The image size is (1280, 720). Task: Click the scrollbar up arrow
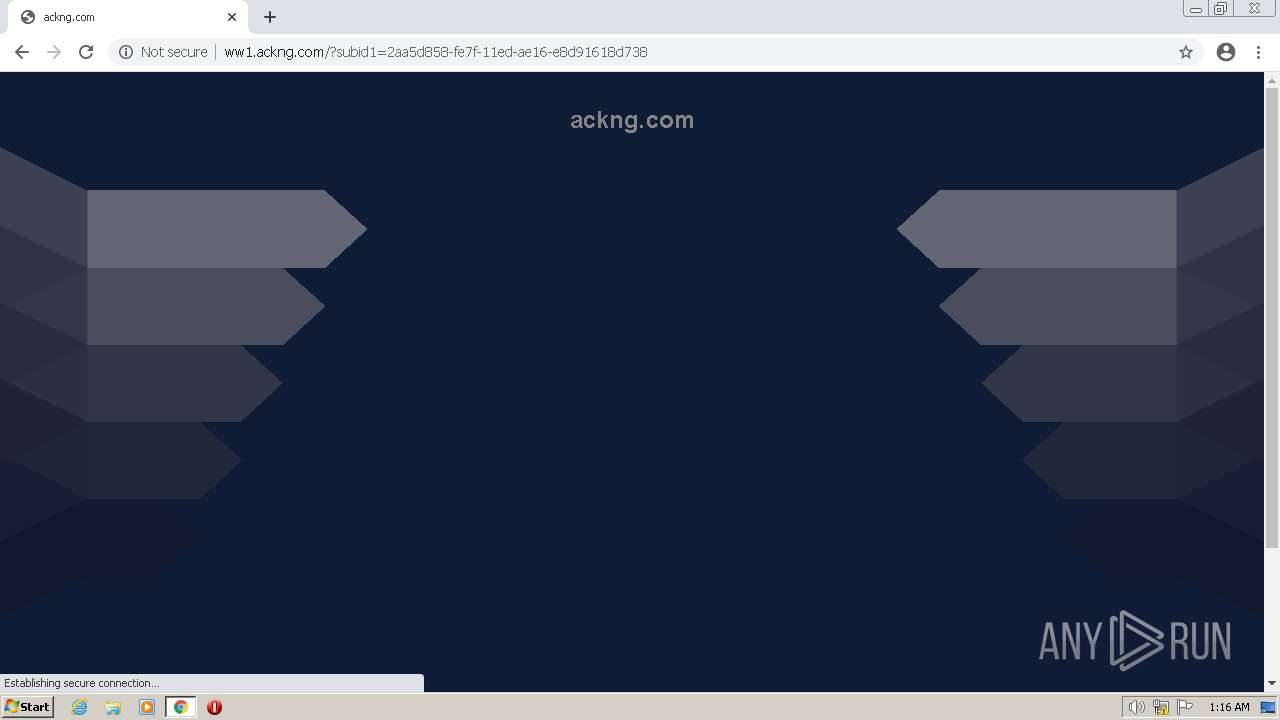pyautogui.click(x=1272, y=79)
